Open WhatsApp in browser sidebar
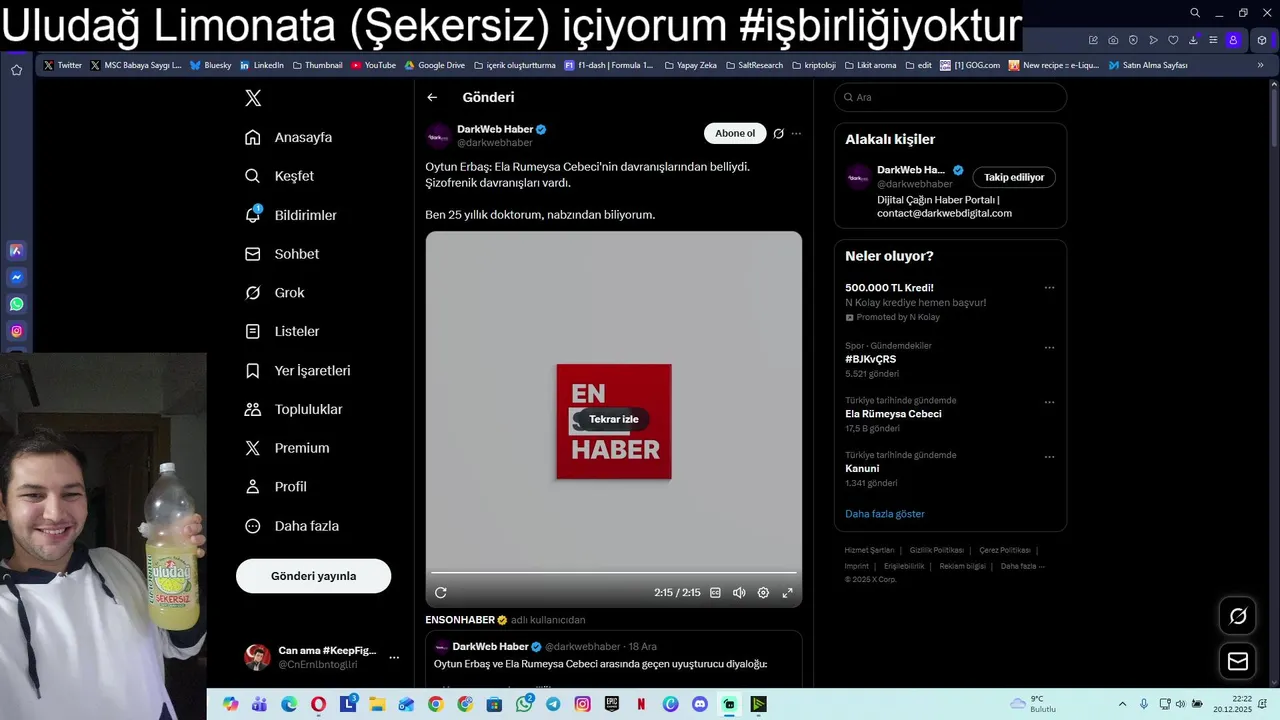 point(17,304)
